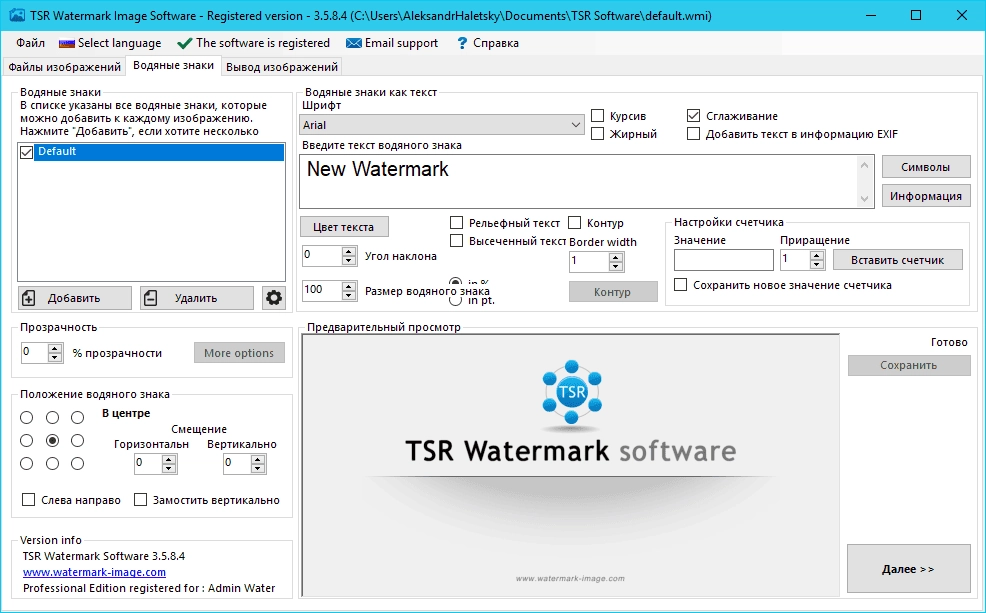Click the TSR app icon in title bar
Viewport: 986px width, 613px height.
click(17, 15)
